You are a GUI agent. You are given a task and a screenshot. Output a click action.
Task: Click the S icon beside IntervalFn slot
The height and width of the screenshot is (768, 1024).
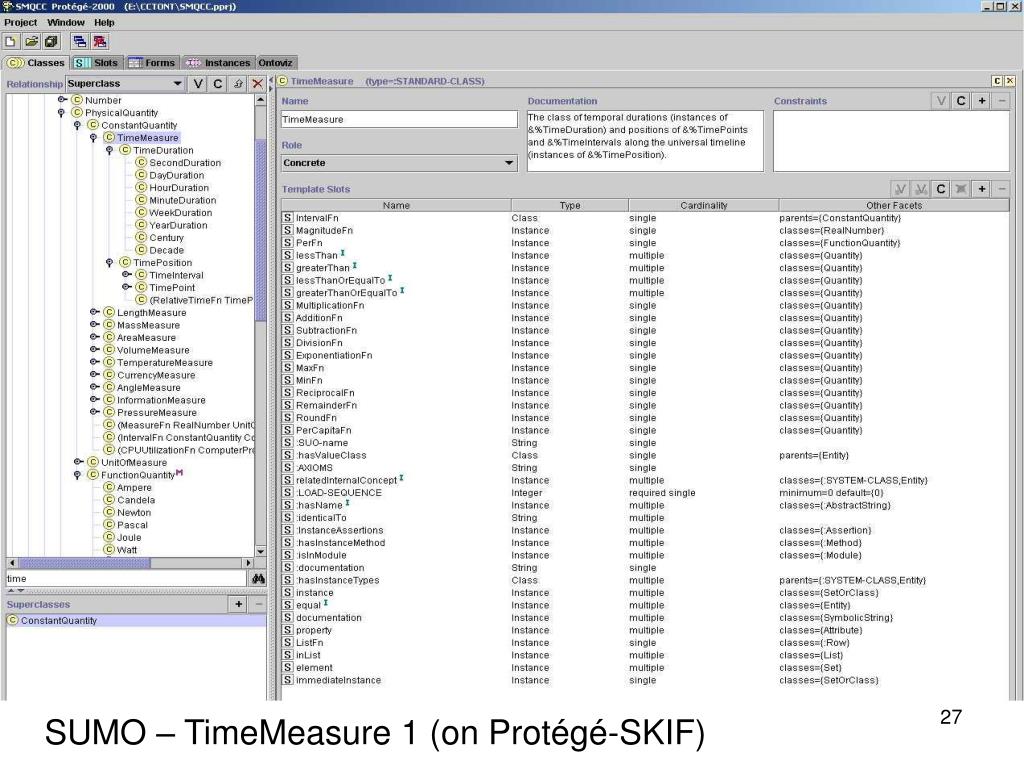point(287,218)
